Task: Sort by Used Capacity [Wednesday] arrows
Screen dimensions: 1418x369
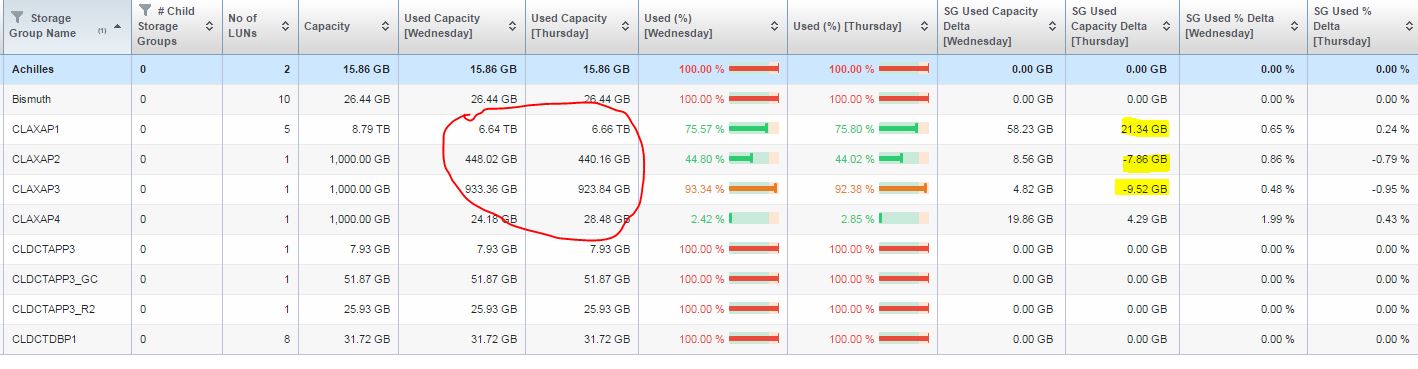Action: coord(513,26)
